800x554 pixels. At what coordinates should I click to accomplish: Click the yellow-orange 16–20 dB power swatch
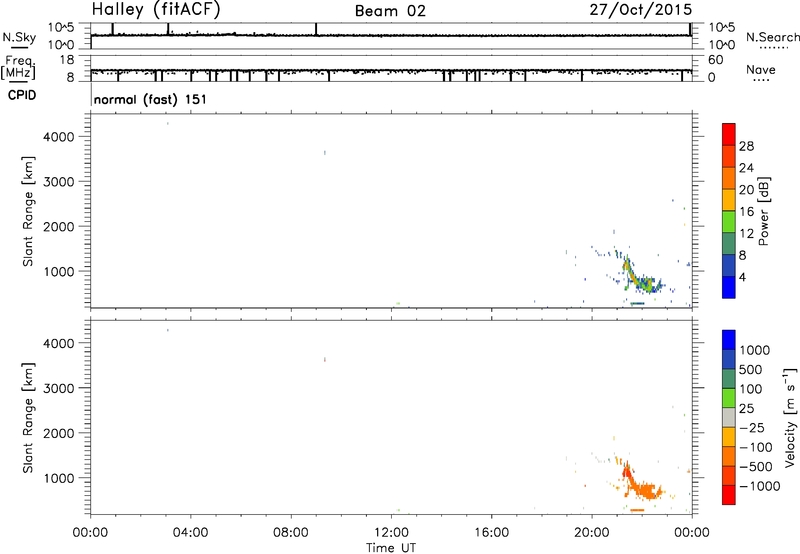click(729, 200)
